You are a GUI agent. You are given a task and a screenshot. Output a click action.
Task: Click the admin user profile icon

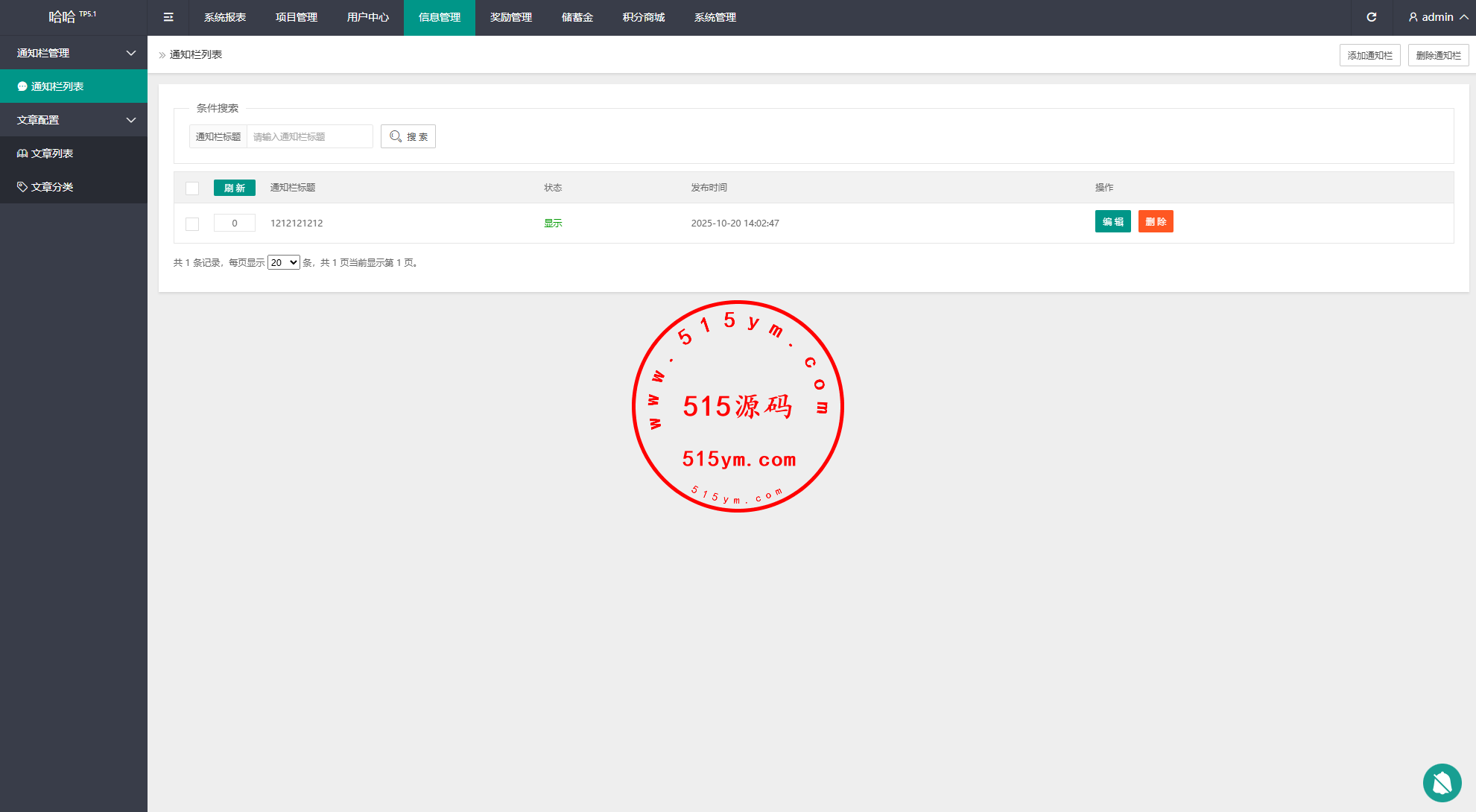[1413, 17]
